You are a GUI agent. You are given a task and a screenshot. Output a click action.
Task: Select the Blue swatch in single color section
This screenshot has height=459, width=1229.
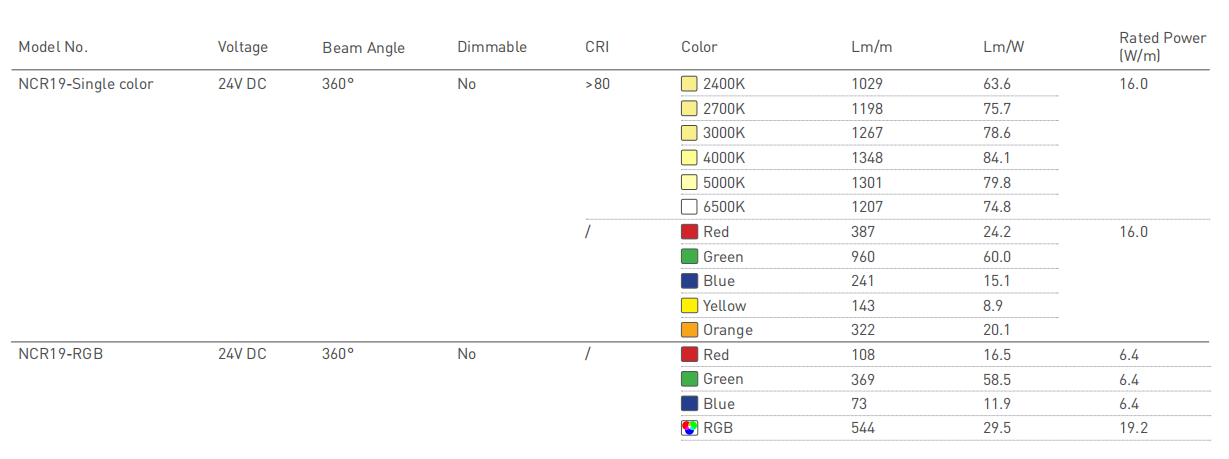point(689,281)
